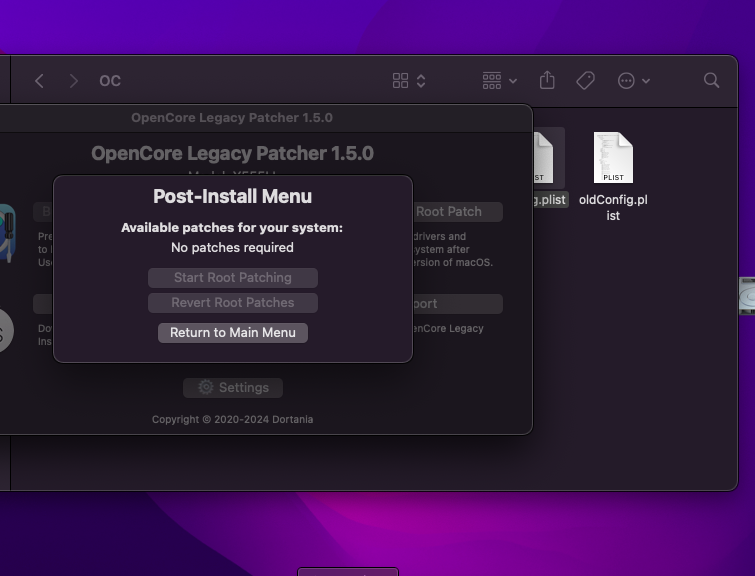
Task: Click the highlighted .plist file name
Action: 551,199
